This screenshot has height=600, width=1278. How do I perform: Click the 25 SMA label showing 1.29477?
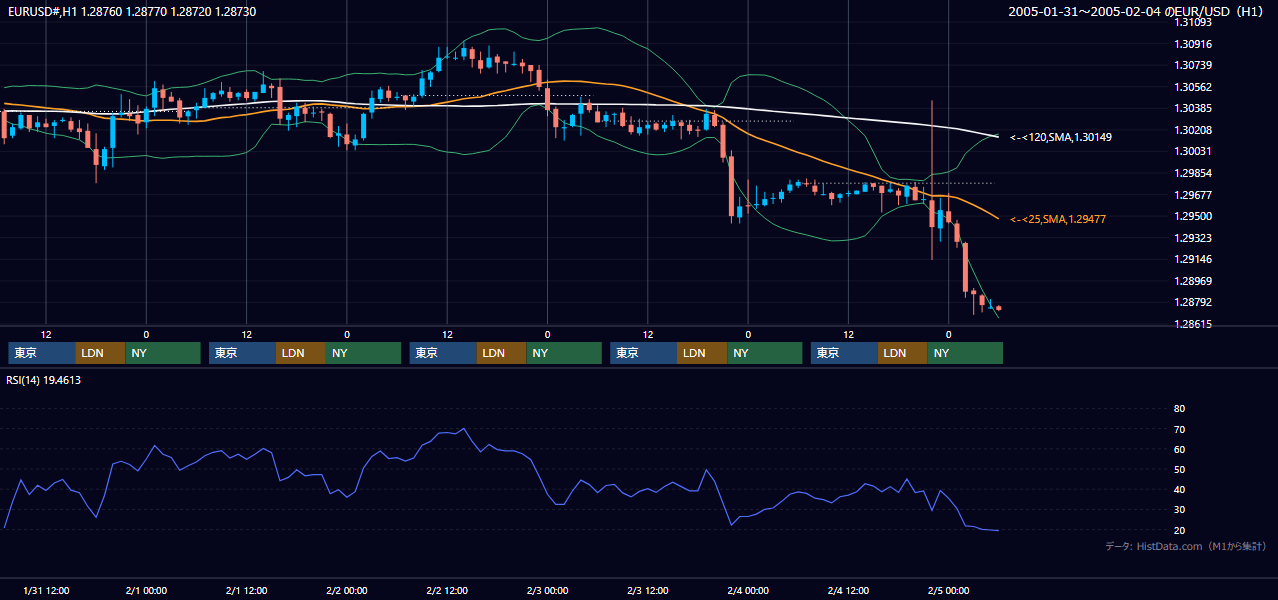click(x=1058, y=219)
